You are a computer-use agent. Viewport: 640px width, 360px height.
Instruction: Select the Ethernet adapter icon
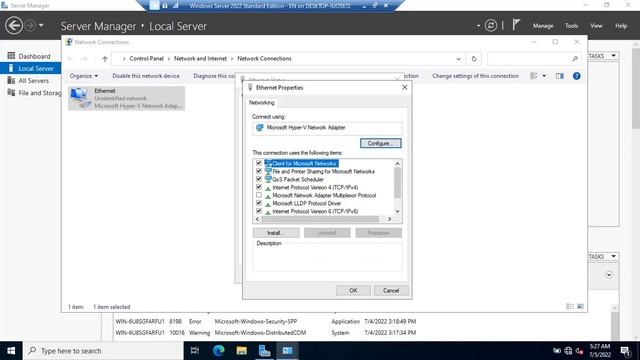pos(80,98)
